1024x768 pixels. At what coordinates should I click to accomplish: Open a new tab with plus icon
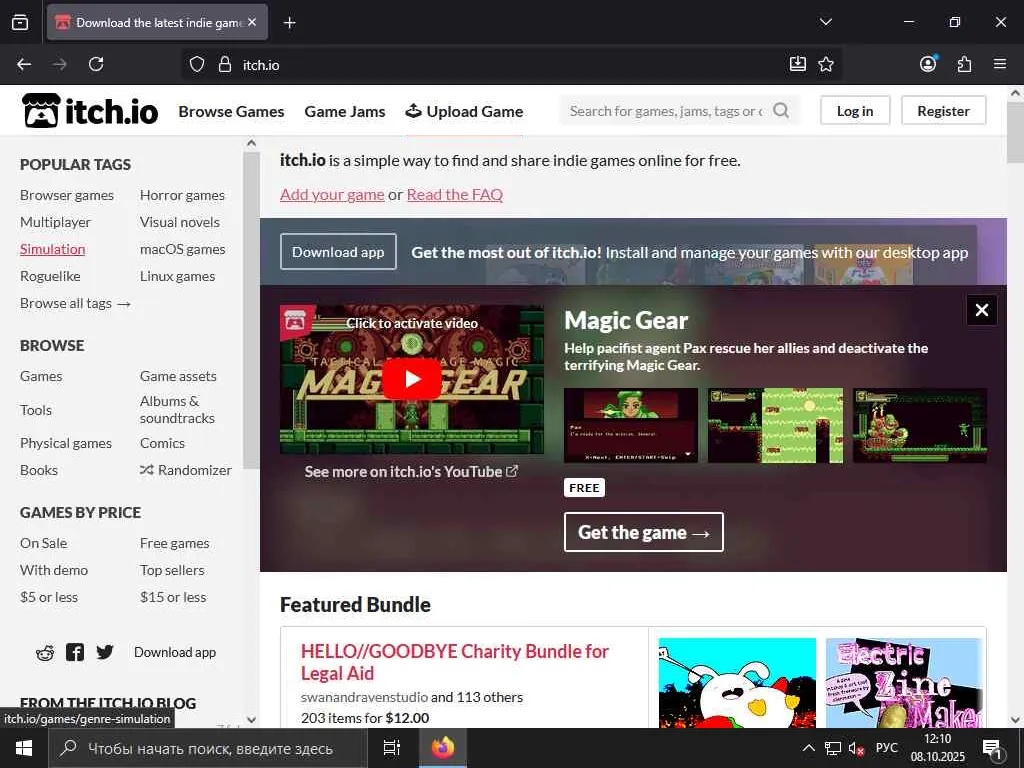point(289,23)
